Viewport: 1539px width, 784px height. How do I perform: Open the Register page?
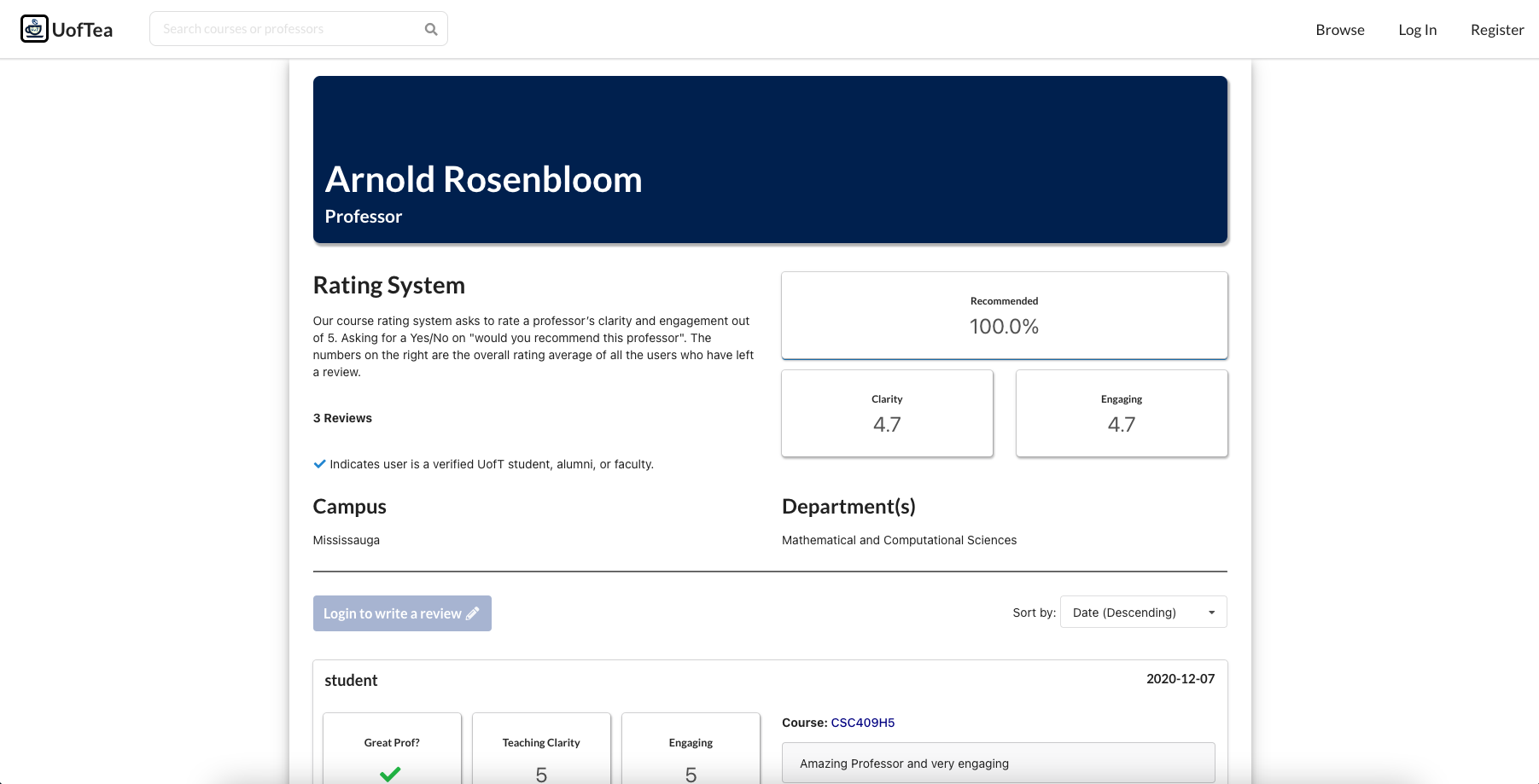[x=1497, y=30]
